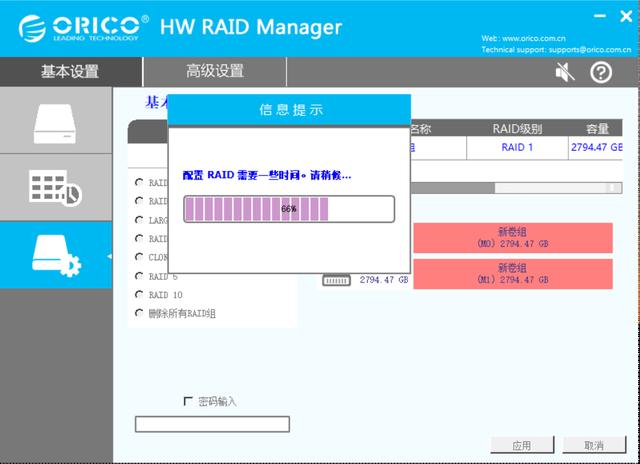Image resolution: width=640 pixels, height=464 pixels.
Task: Open the schedule table sidebar icon
Action: (56, 188)
